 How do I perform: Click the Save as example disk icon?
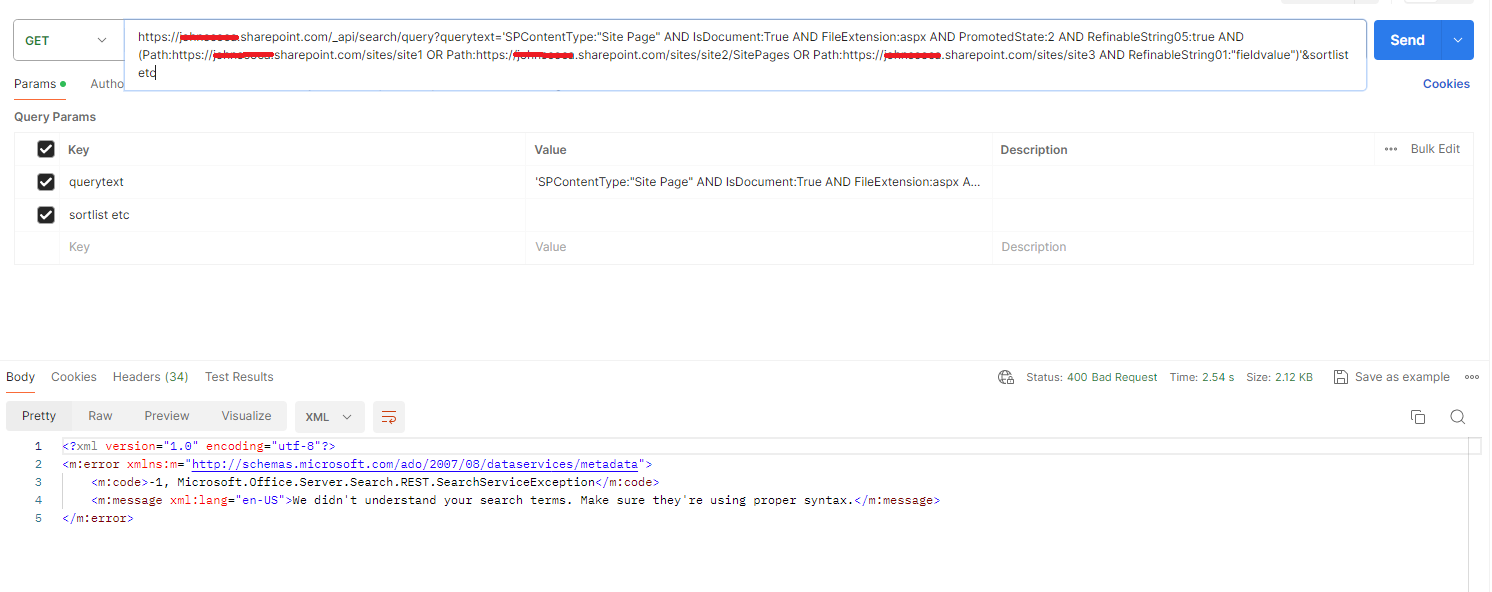coord(1340,377)
